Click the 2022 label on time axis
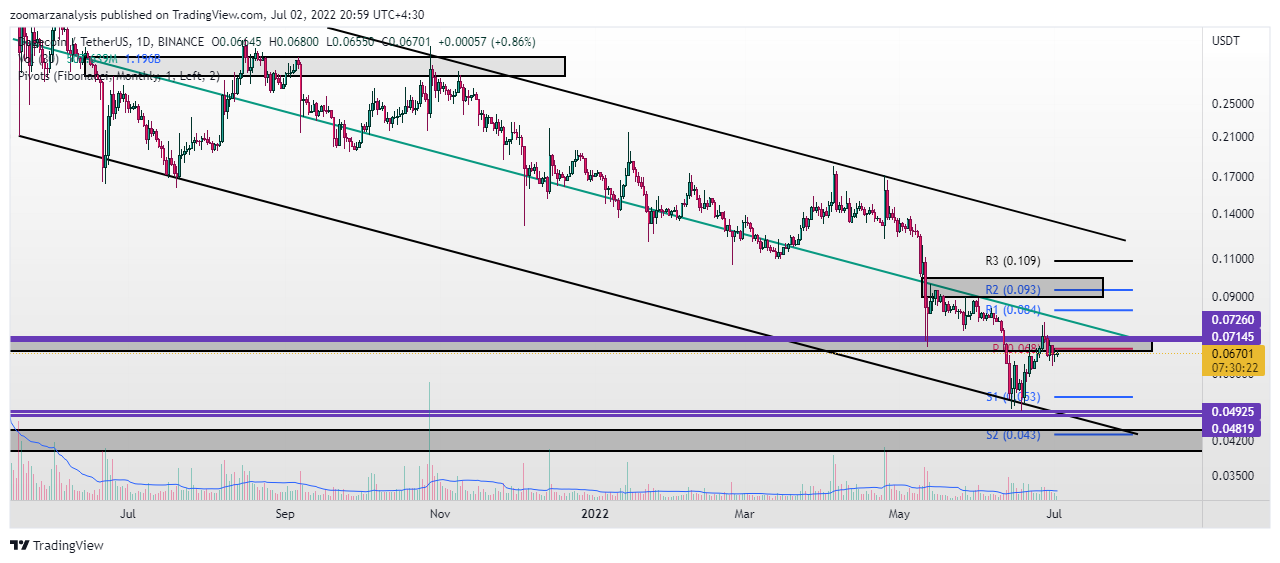Screen dimensions: 1280x563 (x=594, y=514)
